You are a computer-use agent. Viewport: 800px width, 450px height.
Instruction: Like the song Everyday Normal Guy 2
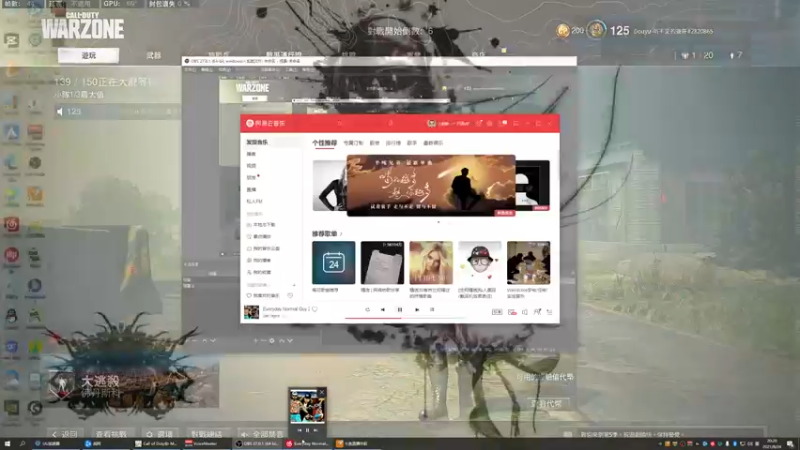point(315,309)
